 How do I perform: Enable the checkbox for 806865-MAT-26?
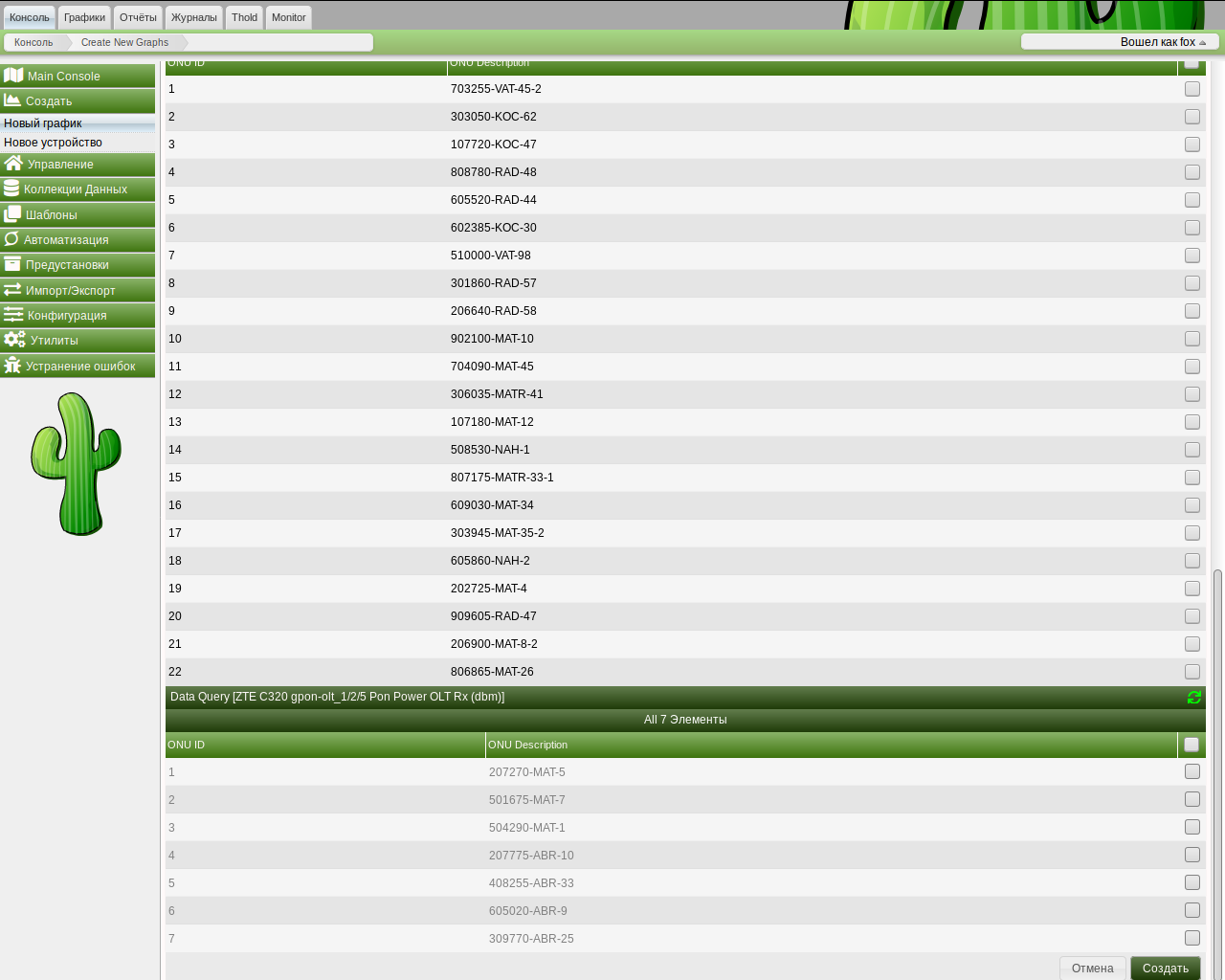coord(1192,671)
